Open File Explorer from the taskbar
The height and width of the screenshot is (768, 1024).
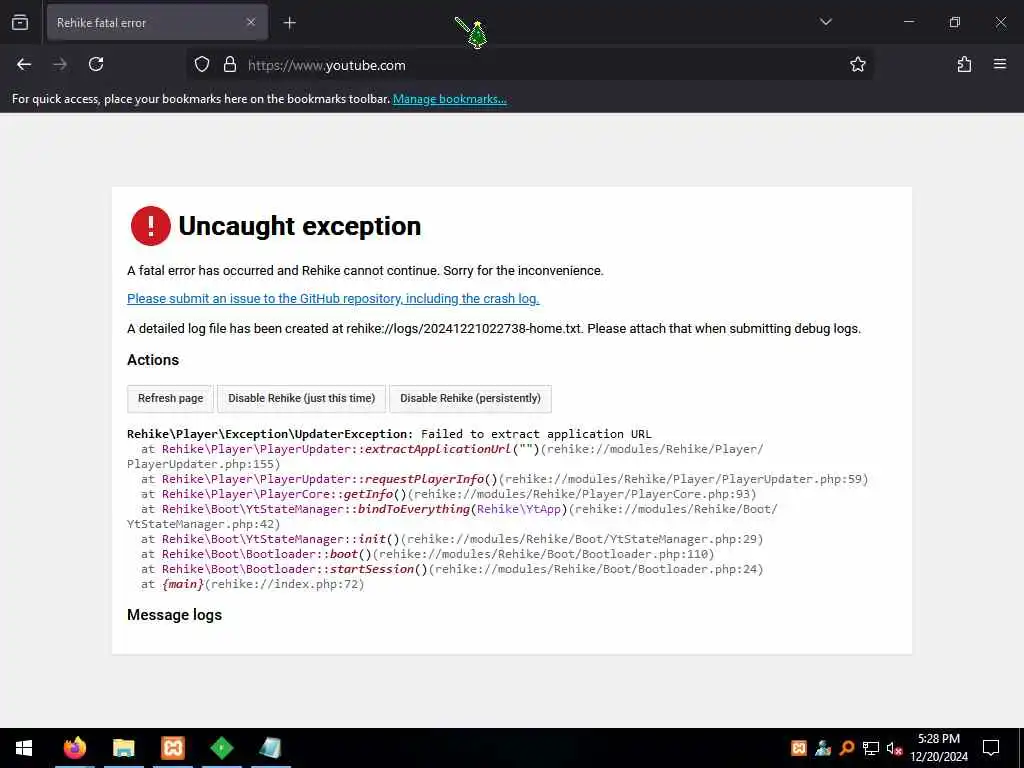[x=123, y=748]
